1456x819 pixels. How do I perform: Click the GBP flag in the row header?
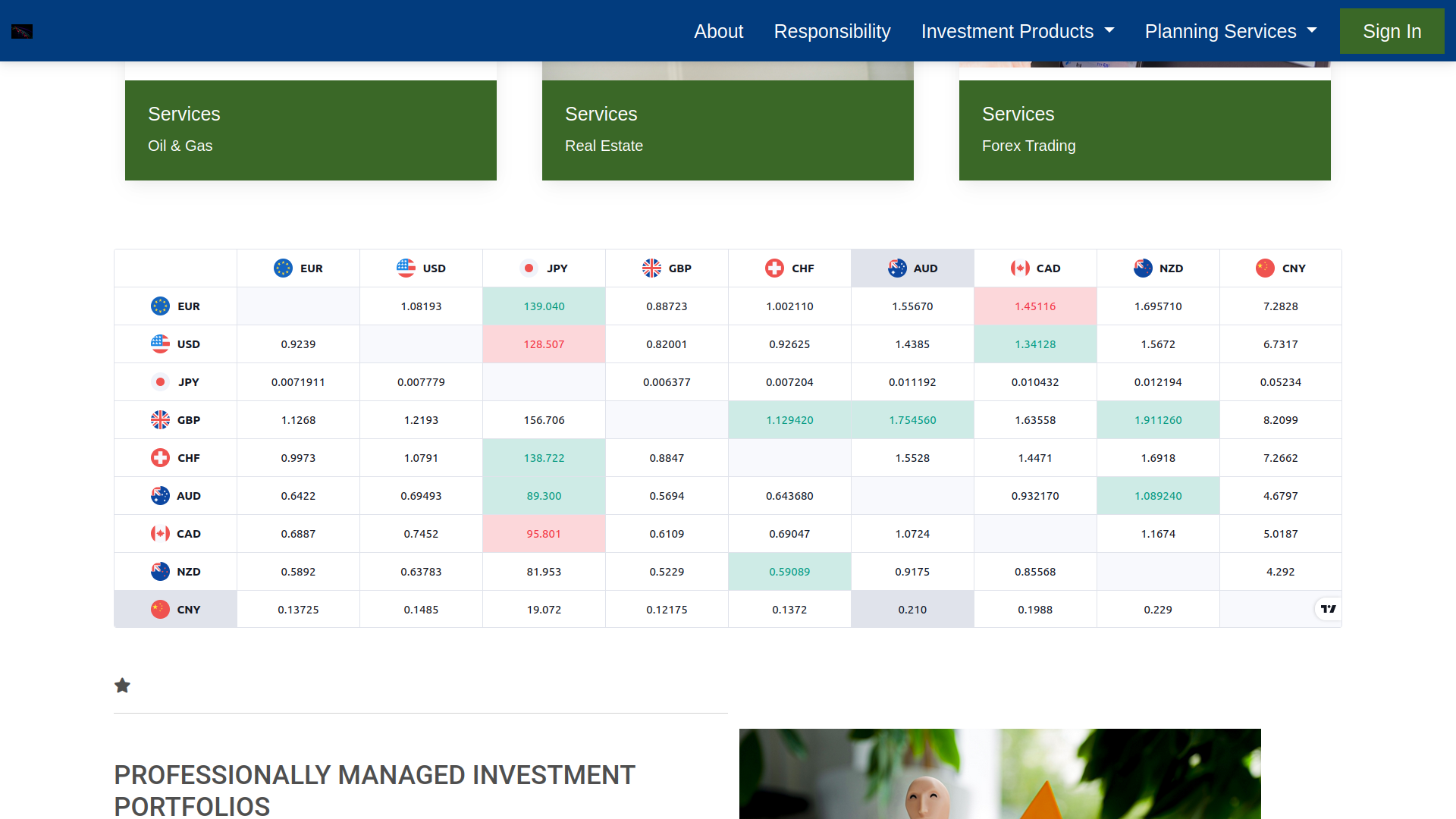pyautogui.click(x=160, y=420)
